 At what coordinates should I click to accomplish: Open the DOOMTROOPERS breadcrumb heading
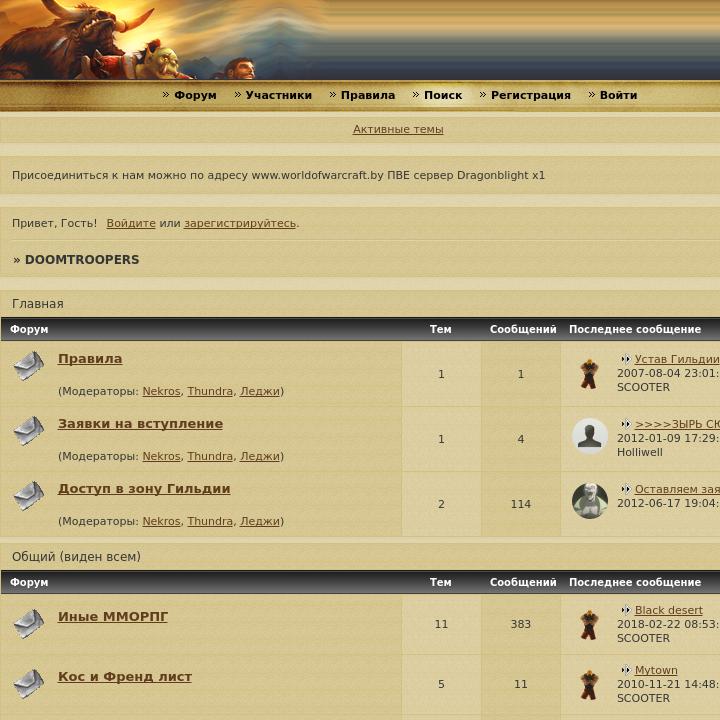(82, 259)
